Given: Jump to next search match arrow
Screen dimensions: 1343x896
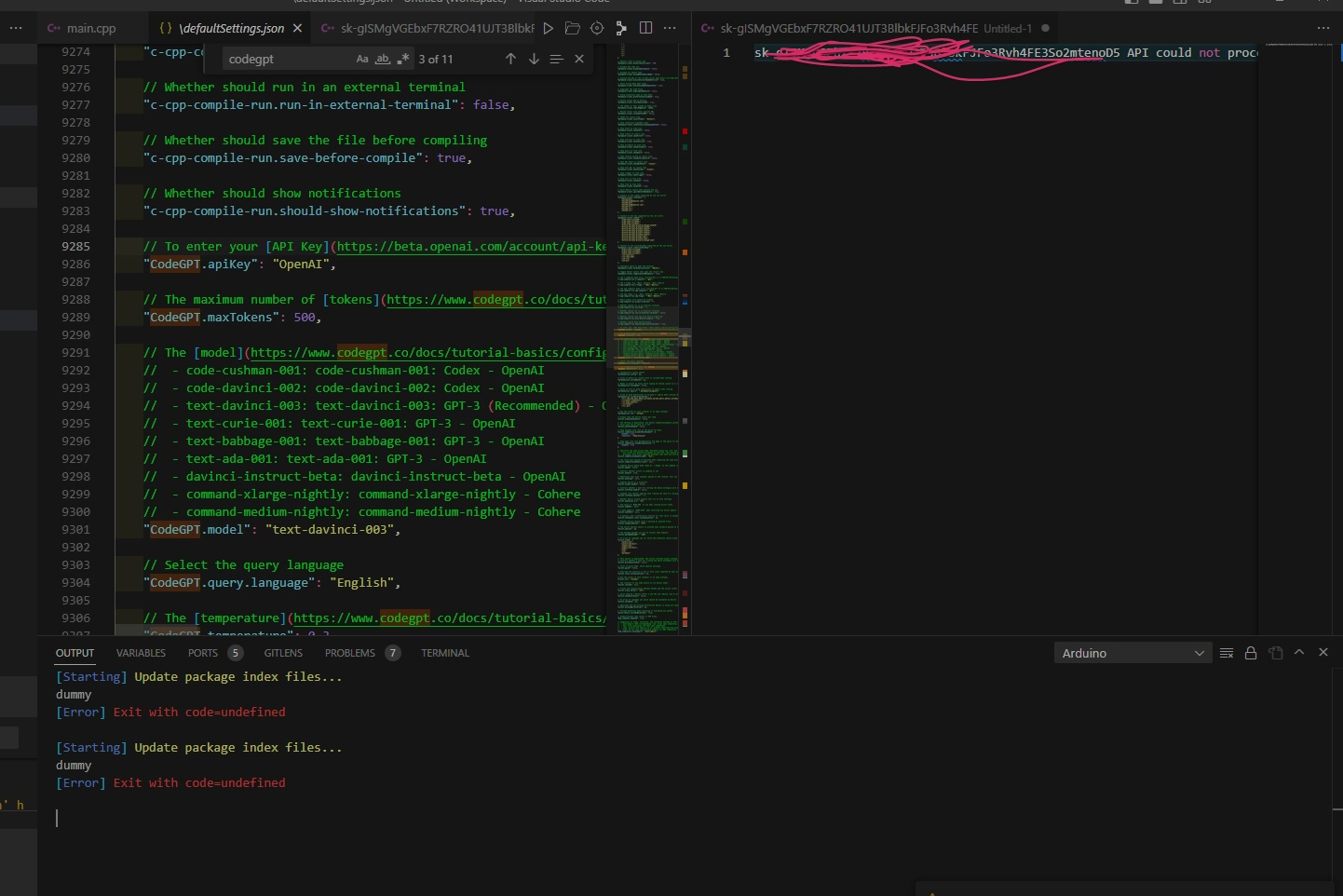Looking at the screenshot, I should click(534, 59).
